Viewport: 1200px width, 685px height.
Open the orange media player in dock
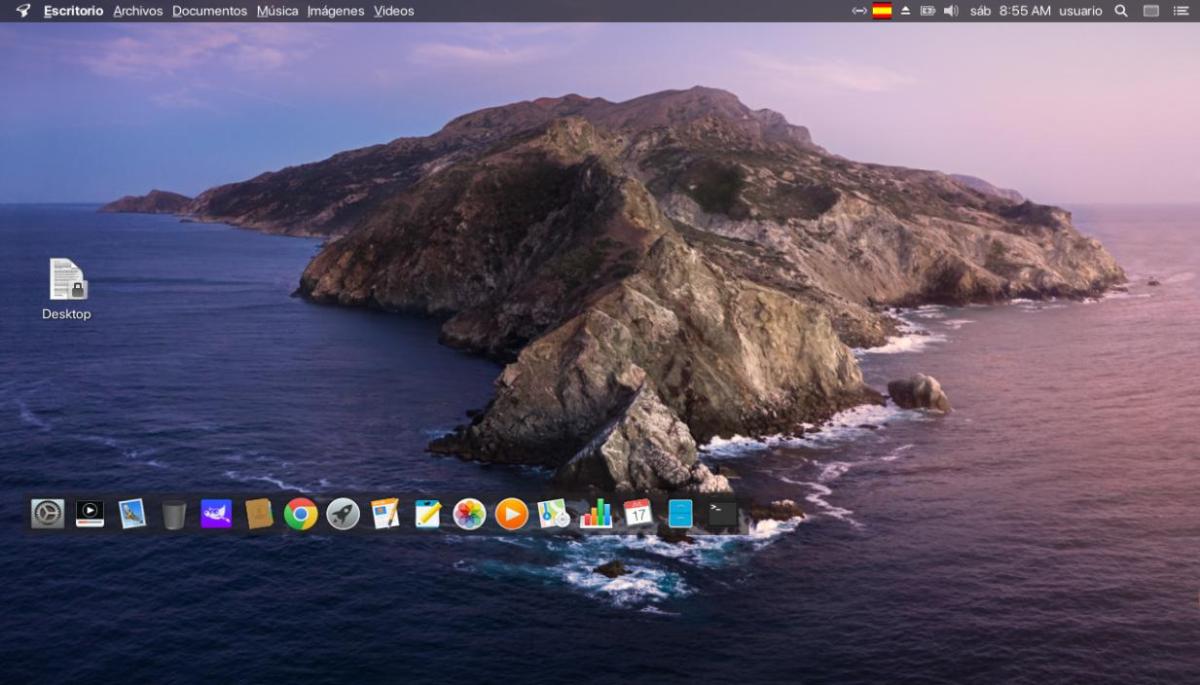click(511, 514)
